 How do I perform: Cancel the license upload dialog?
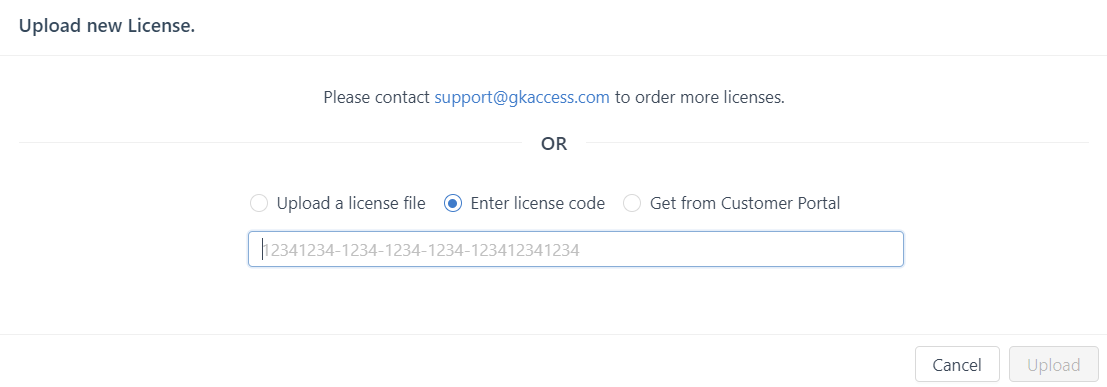click(x=957, y=364)
